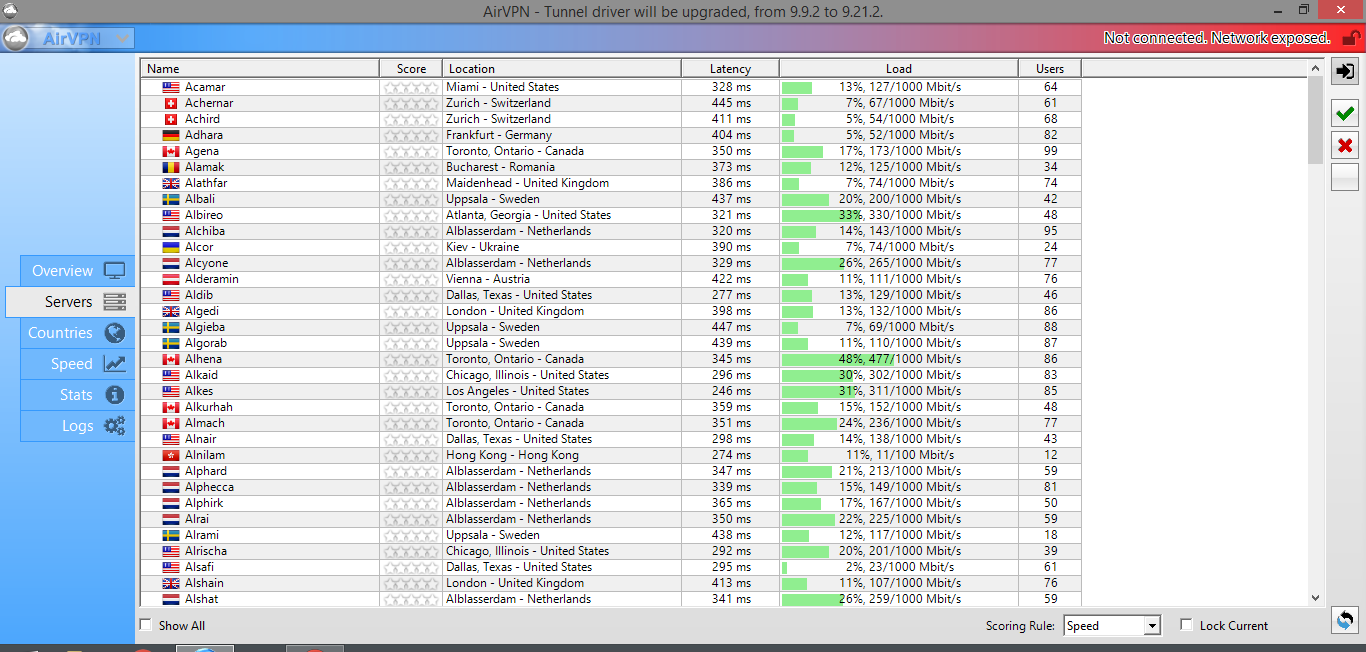
Task: Click the Ukraine flag icon next to Alcor
Action: tap(171, 247)
